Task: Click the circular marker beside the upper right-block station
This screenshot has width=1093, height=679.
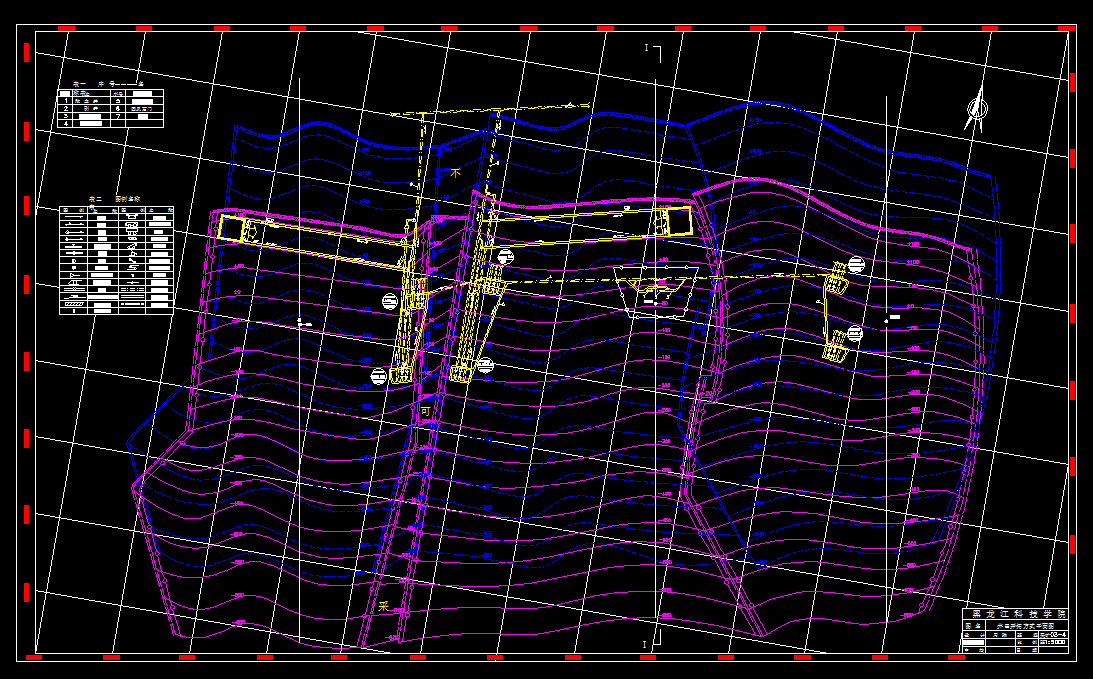Action: 856,265
